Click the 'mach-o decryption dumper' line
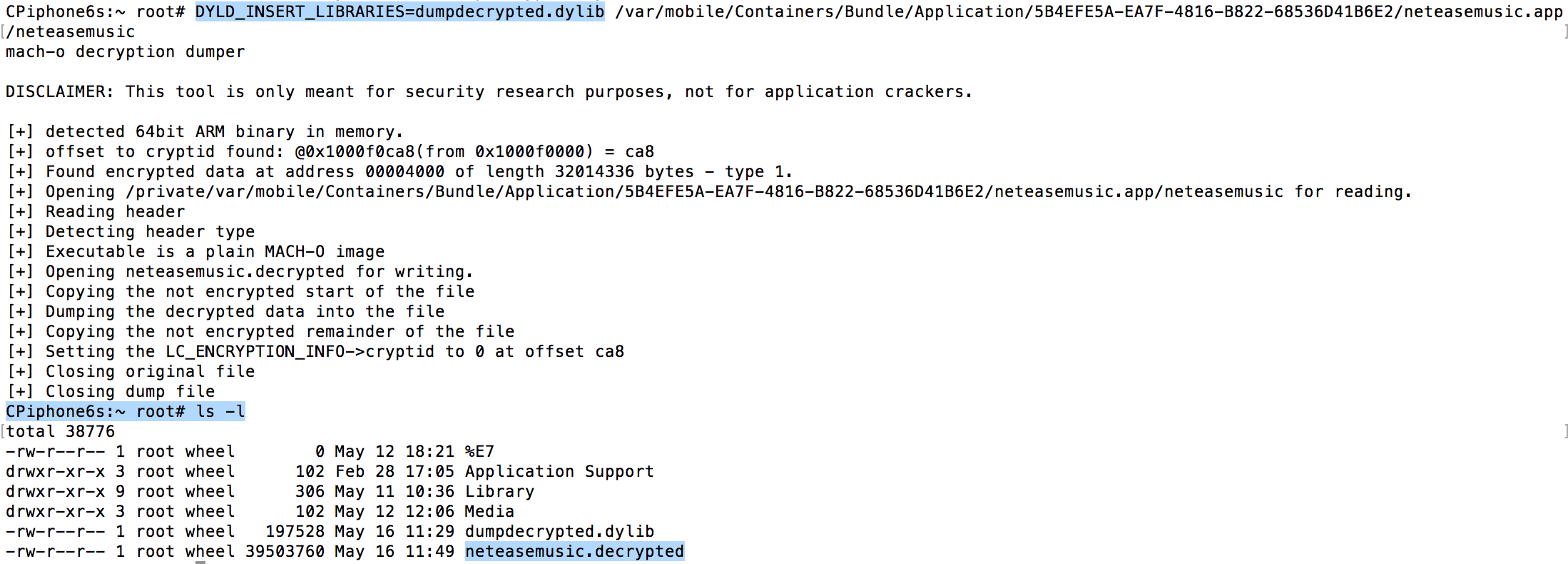This screenshot has height=564, width=1568. tap(125, 52)
